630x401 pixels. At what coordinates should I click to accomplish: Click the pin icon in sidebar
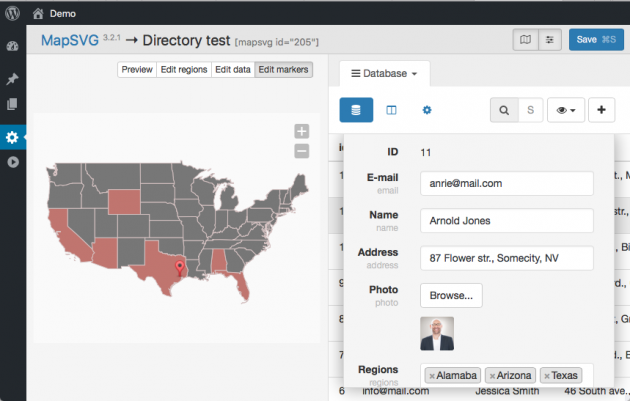pyautogui.click(x=13, y=78)
